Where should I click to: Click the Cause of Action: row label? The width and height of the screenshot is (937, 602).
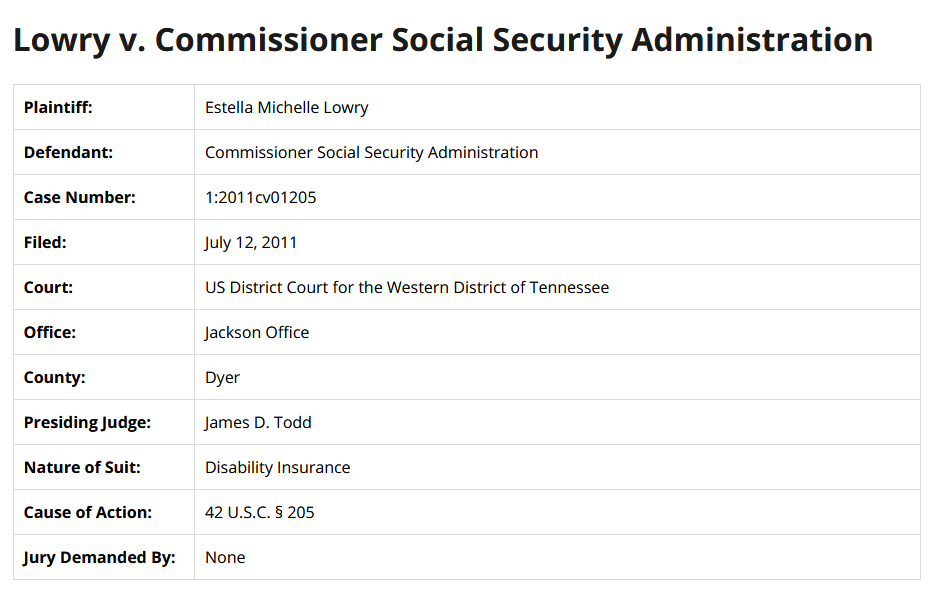88,512
